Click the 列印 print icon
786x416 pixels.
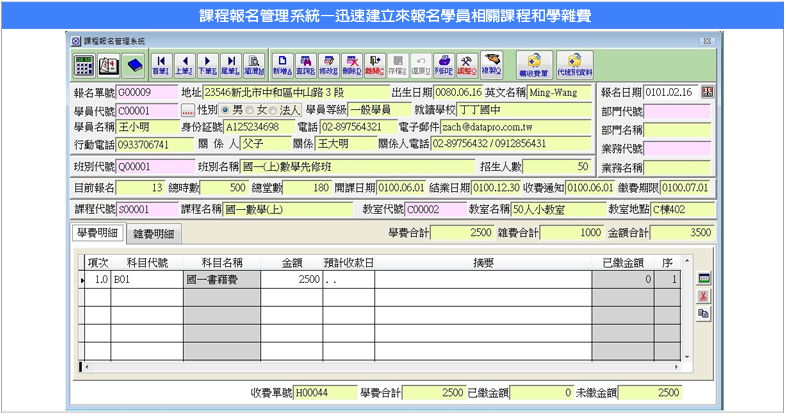click(443, 65)
